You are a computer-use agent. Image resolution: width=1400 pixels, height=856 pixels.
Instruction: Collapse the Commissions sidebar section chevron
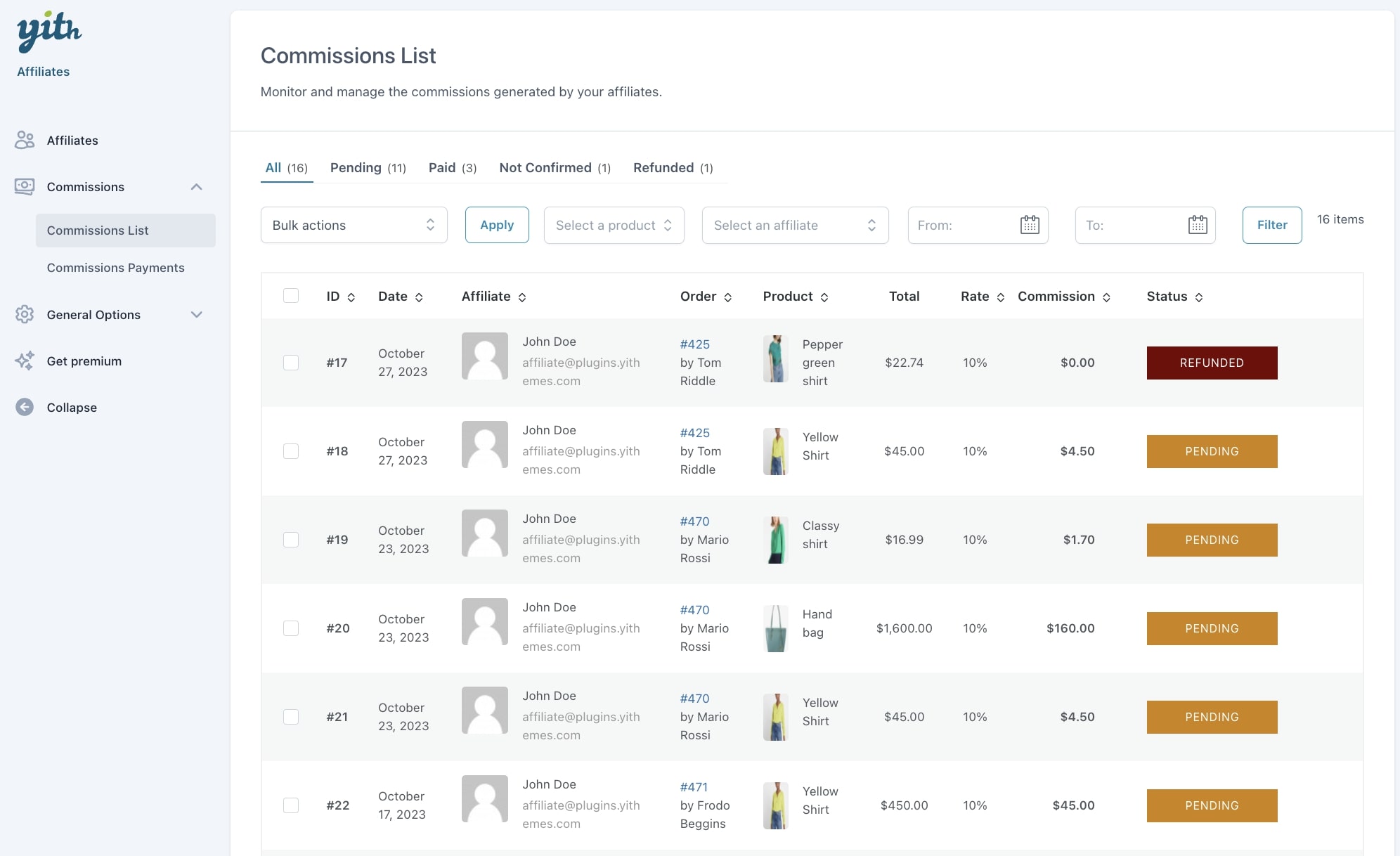click(197, 187)
